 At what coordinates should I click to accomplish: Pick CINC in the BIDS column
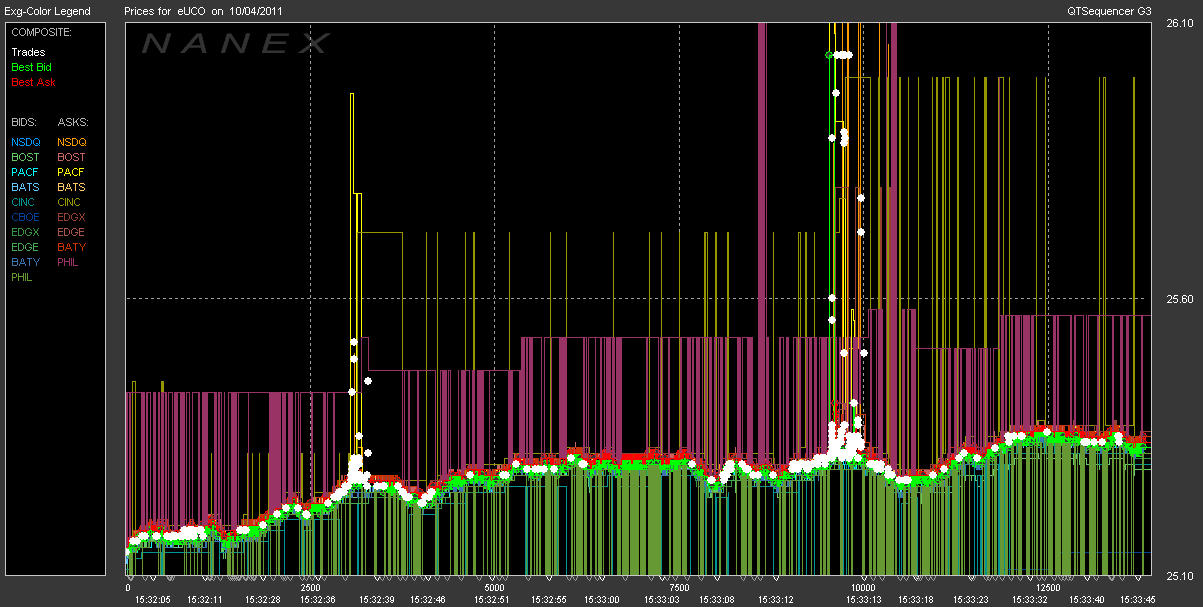25,202
